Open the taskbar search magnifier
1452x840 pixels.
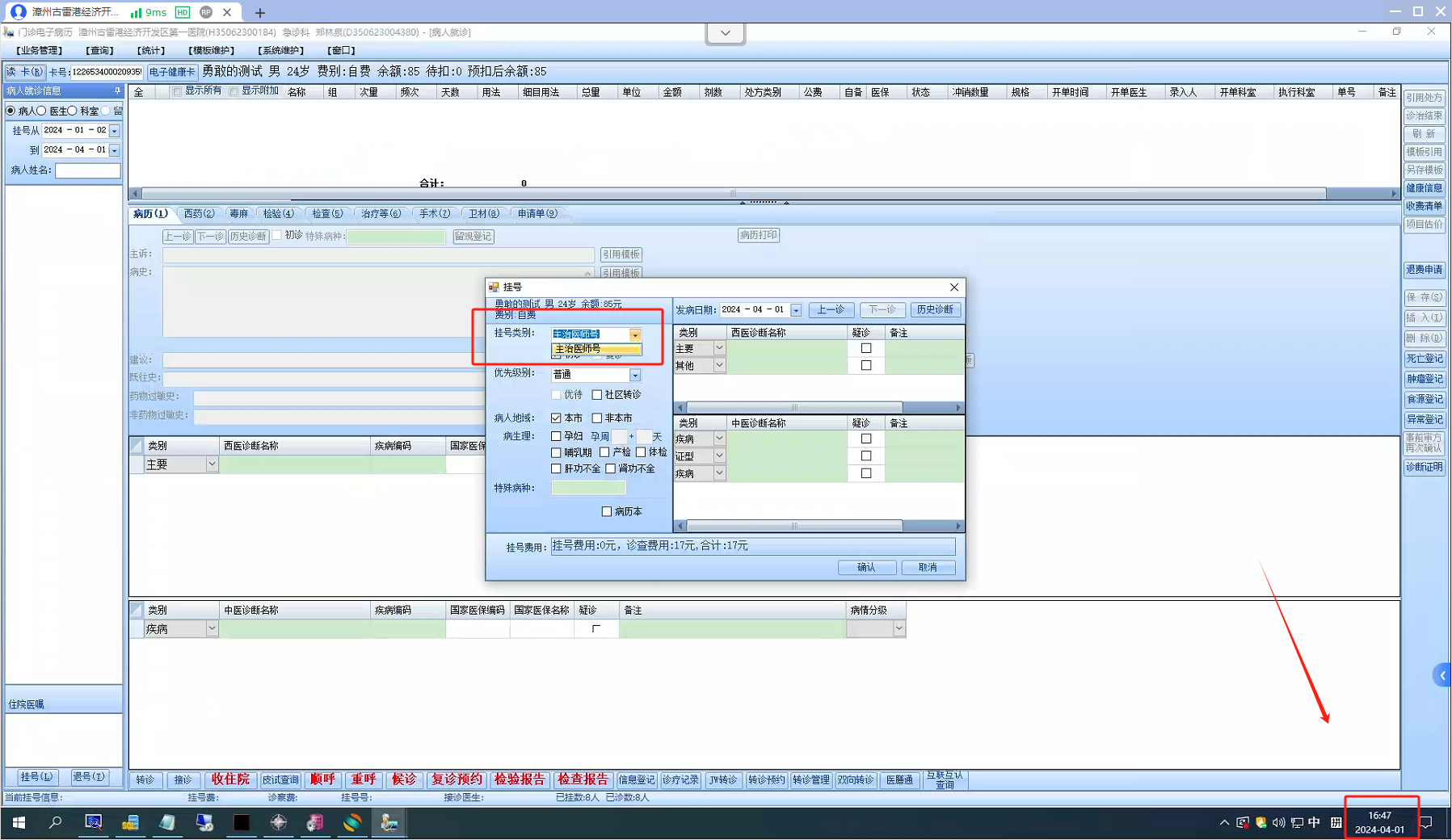pyautogui.click(x=56, y=823)
